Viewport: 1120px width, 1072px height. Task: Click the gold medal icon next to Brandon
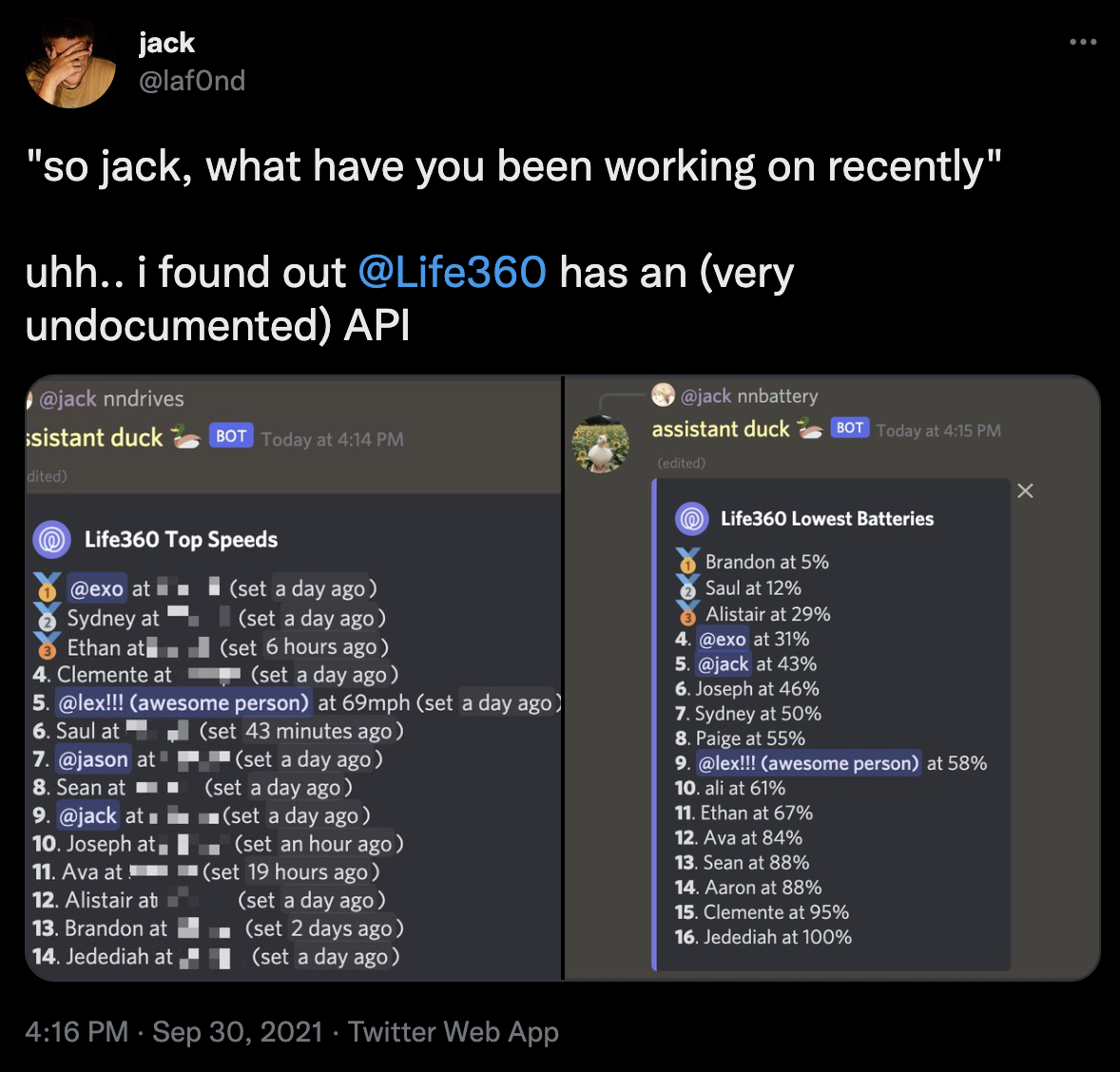(x=687, y=562)
